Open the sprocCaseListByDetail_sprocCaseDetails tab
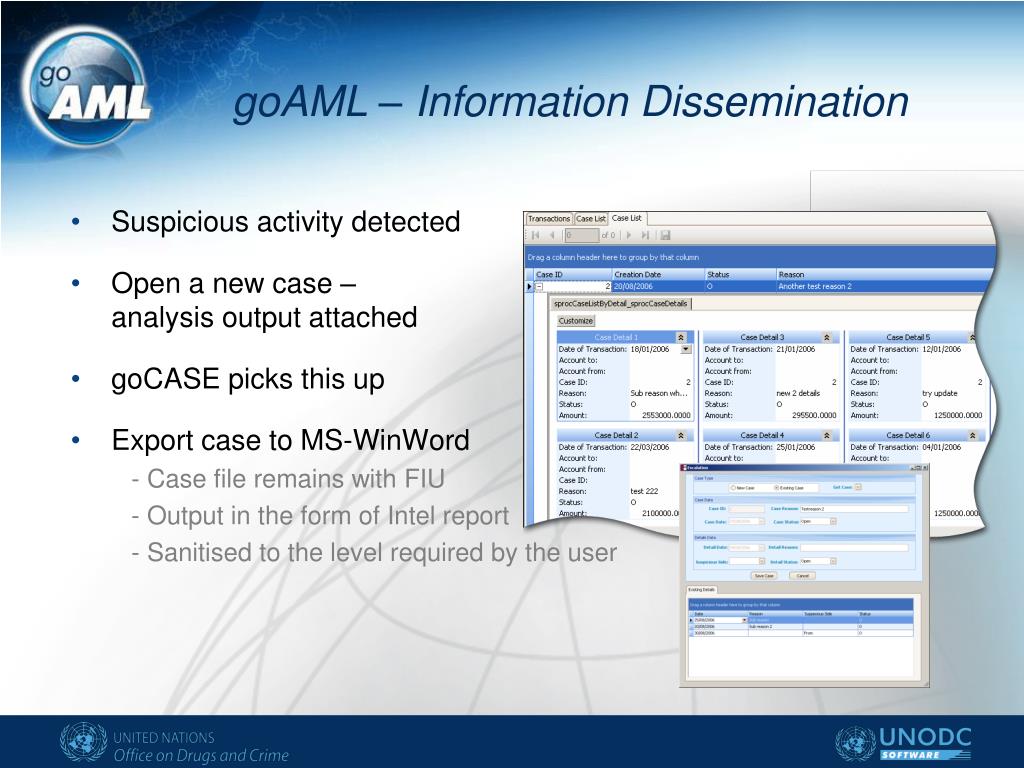1024x768 pixels. pyautogui.click(x=620, y=304)
